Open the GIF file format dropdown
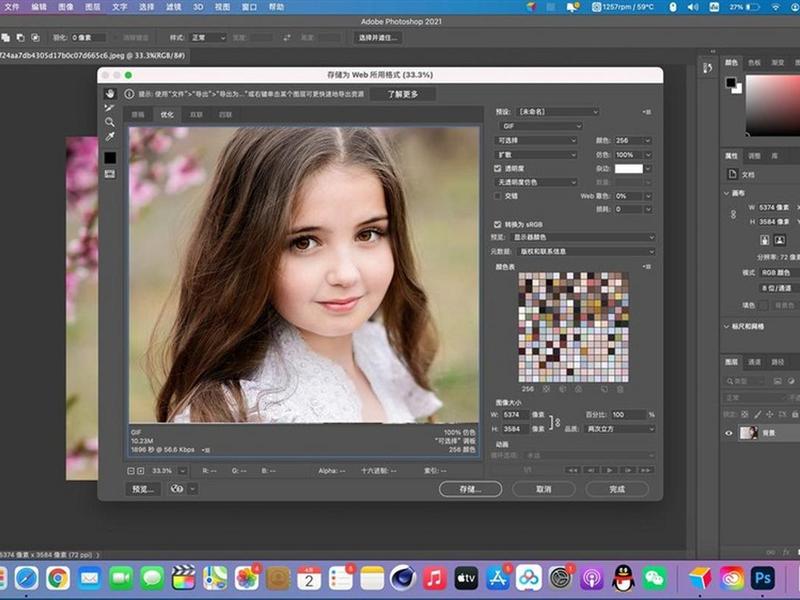Viewport: 800px width, 600px height. (x=540, y=126)
